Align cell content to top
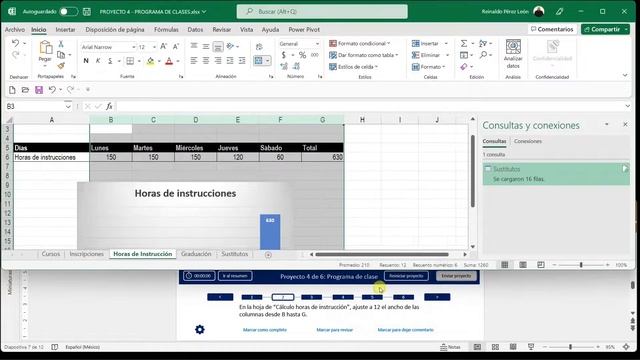Viewport: 640px width, 360px height. point(194,46)
